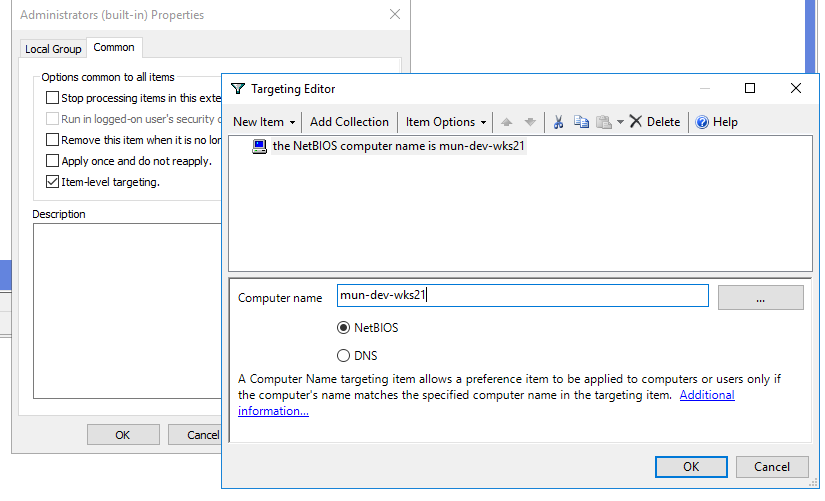825x501 pixels.
Task: Enable Stop processing items checkbox
Action: 52,98
